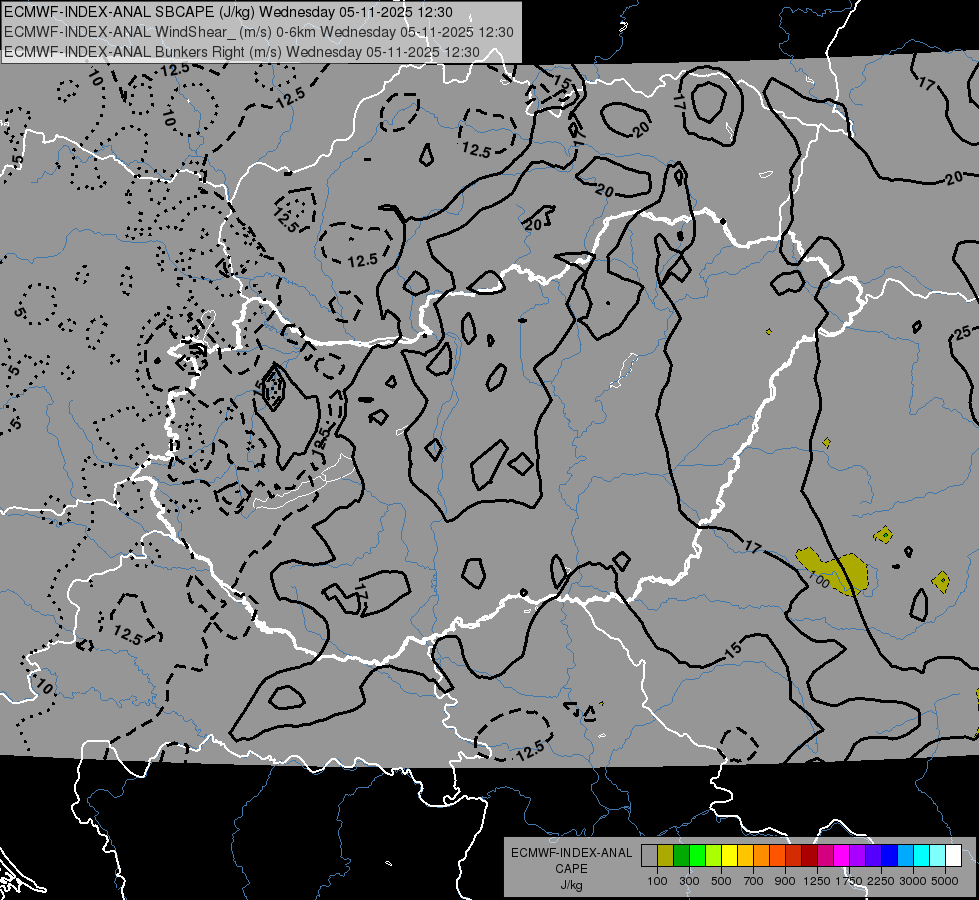979x900 pixels.
Task: Pick the white swatch at the legend end
Action: (954, 855)
